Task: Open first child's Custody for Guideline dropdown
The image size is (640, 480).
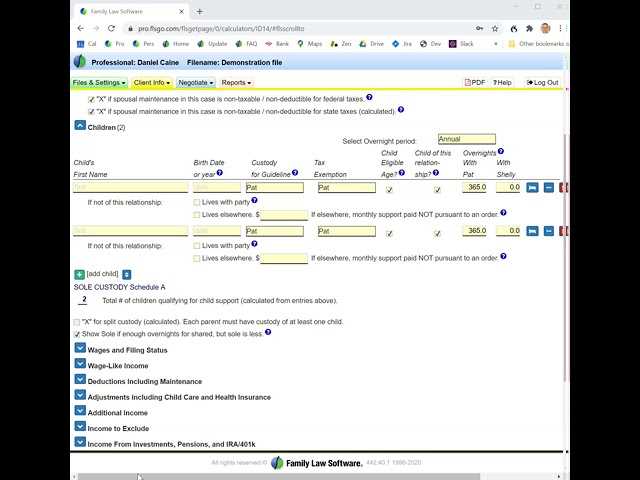Action: [x=275, y=187]
